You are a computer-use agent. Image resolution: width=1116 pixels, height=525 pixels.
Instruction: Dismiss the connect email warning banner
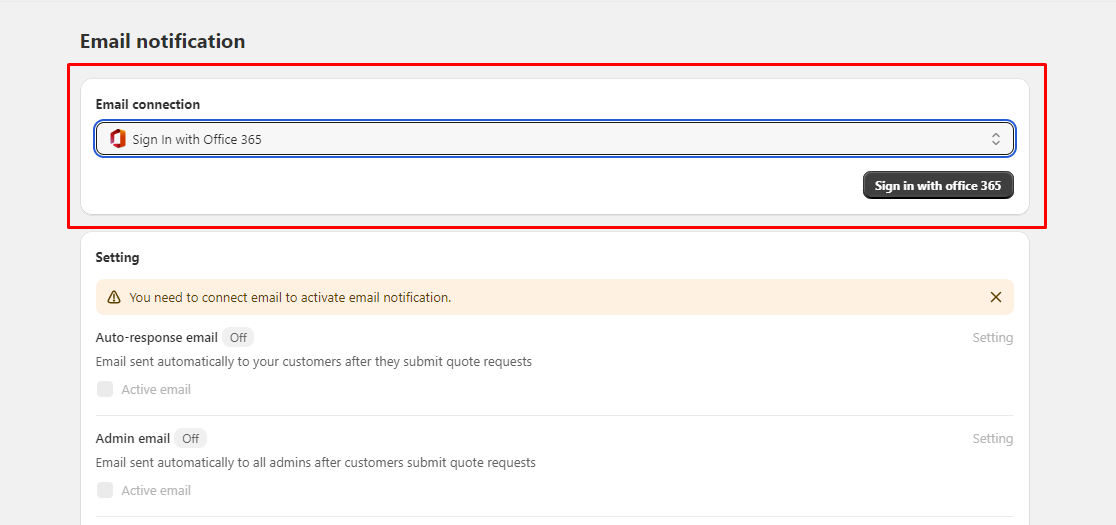995,297
